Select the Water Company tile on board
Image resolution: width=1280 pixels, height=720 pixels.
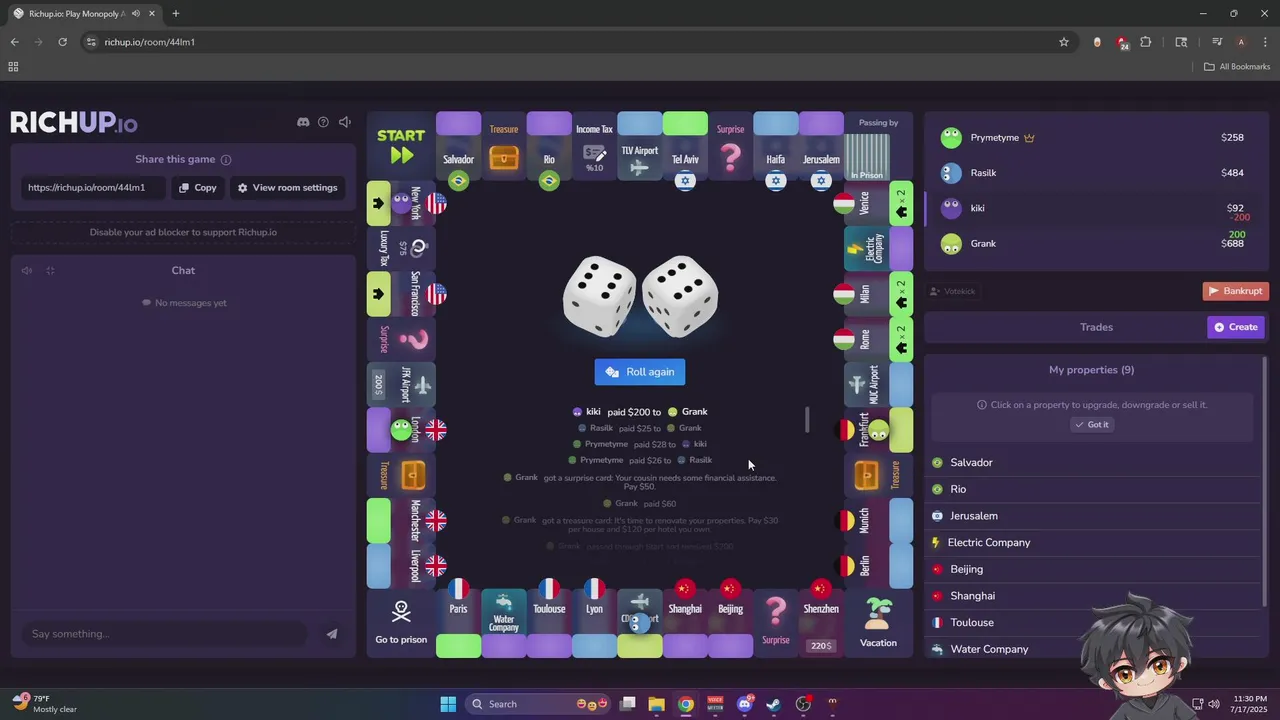point(504,623)
